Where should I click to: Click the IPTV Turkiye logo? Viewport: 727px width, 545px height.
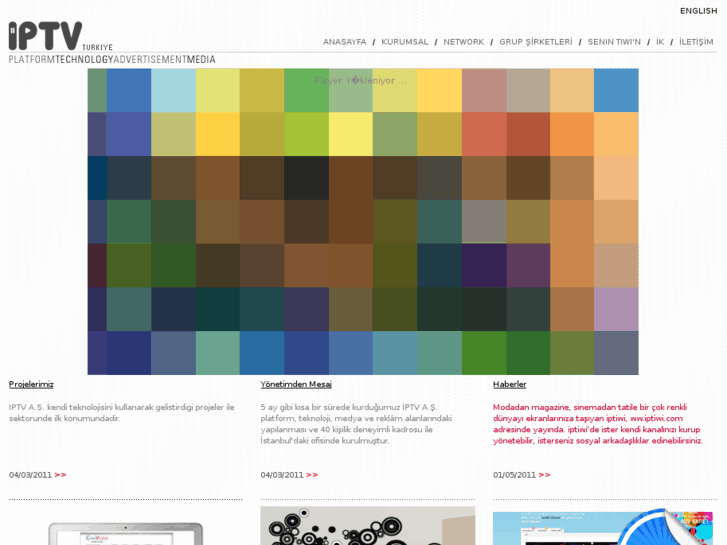pos(60,36)
